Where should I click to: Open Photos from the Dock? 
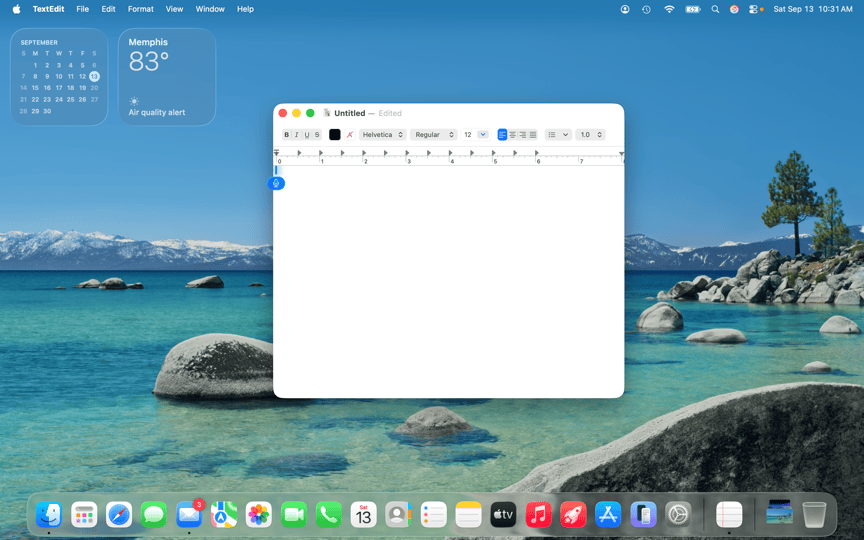[258, 515]
